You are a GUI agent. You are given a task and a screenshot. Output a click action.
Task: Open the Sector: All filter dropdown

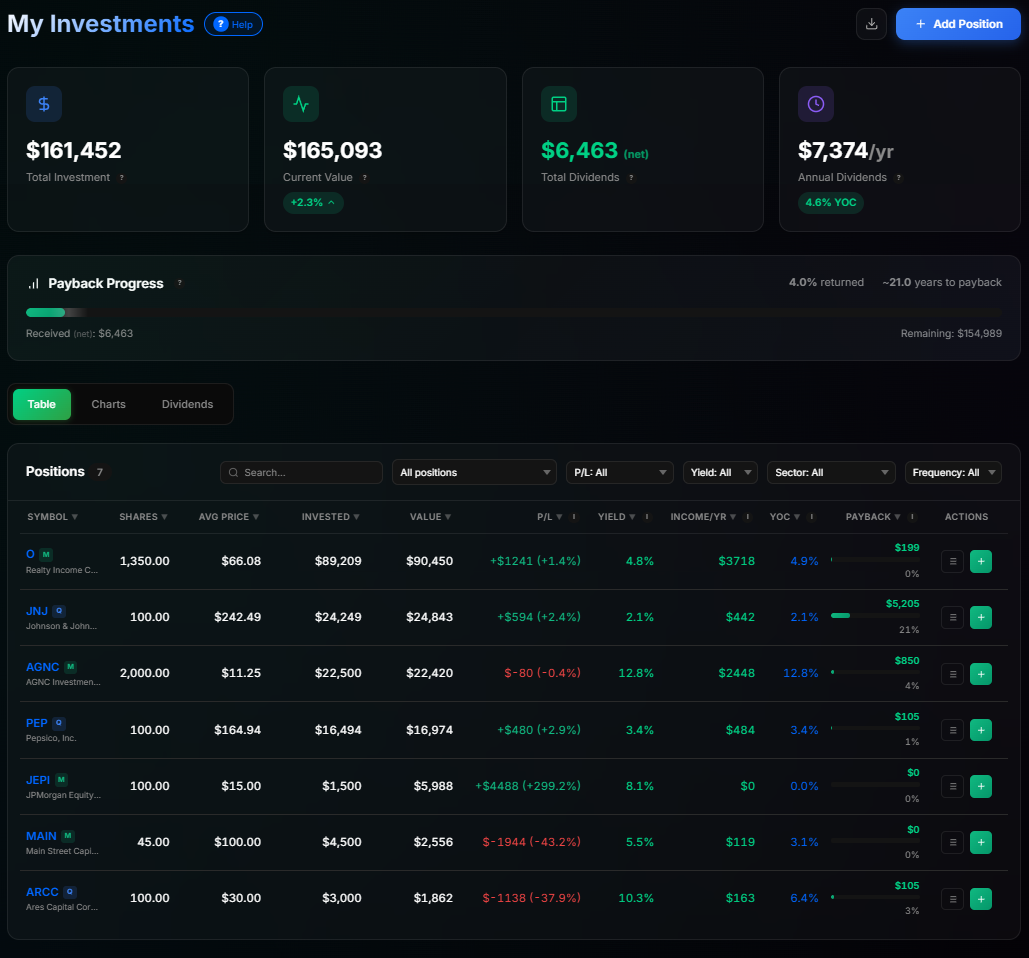click(x=831, y=471)
